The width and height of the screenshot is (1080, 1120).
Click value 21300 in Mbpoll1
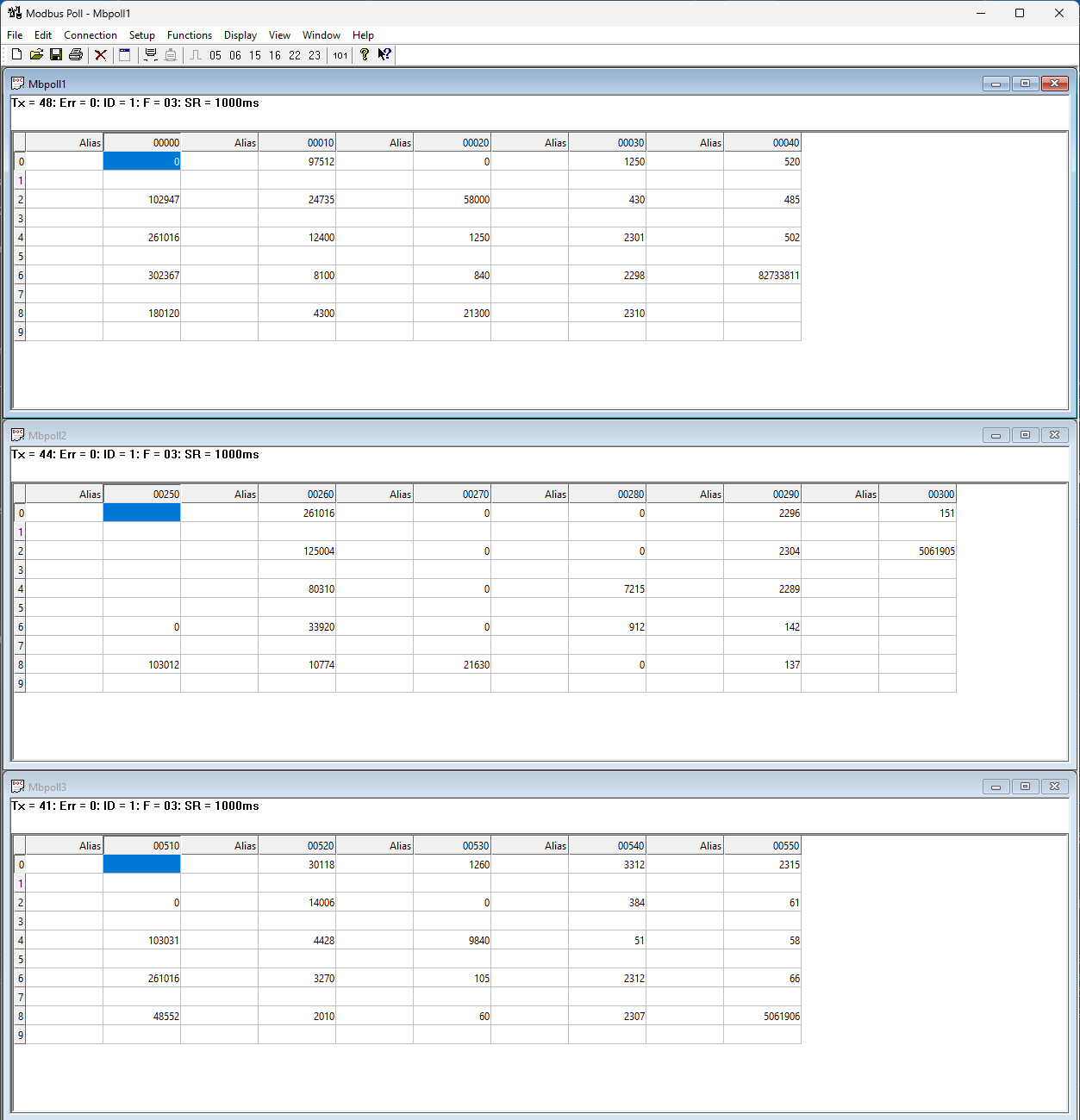point(477,314)
